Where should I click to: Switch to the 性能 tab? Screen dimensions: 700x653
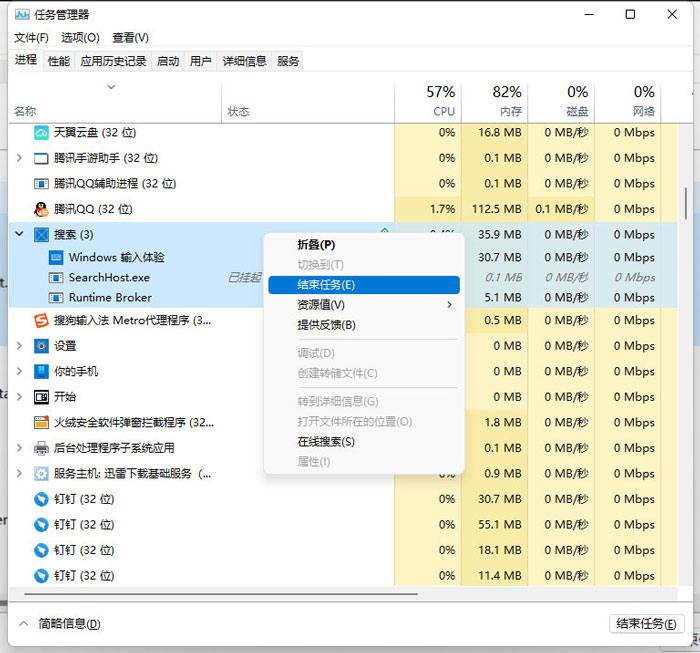[59, 61]
